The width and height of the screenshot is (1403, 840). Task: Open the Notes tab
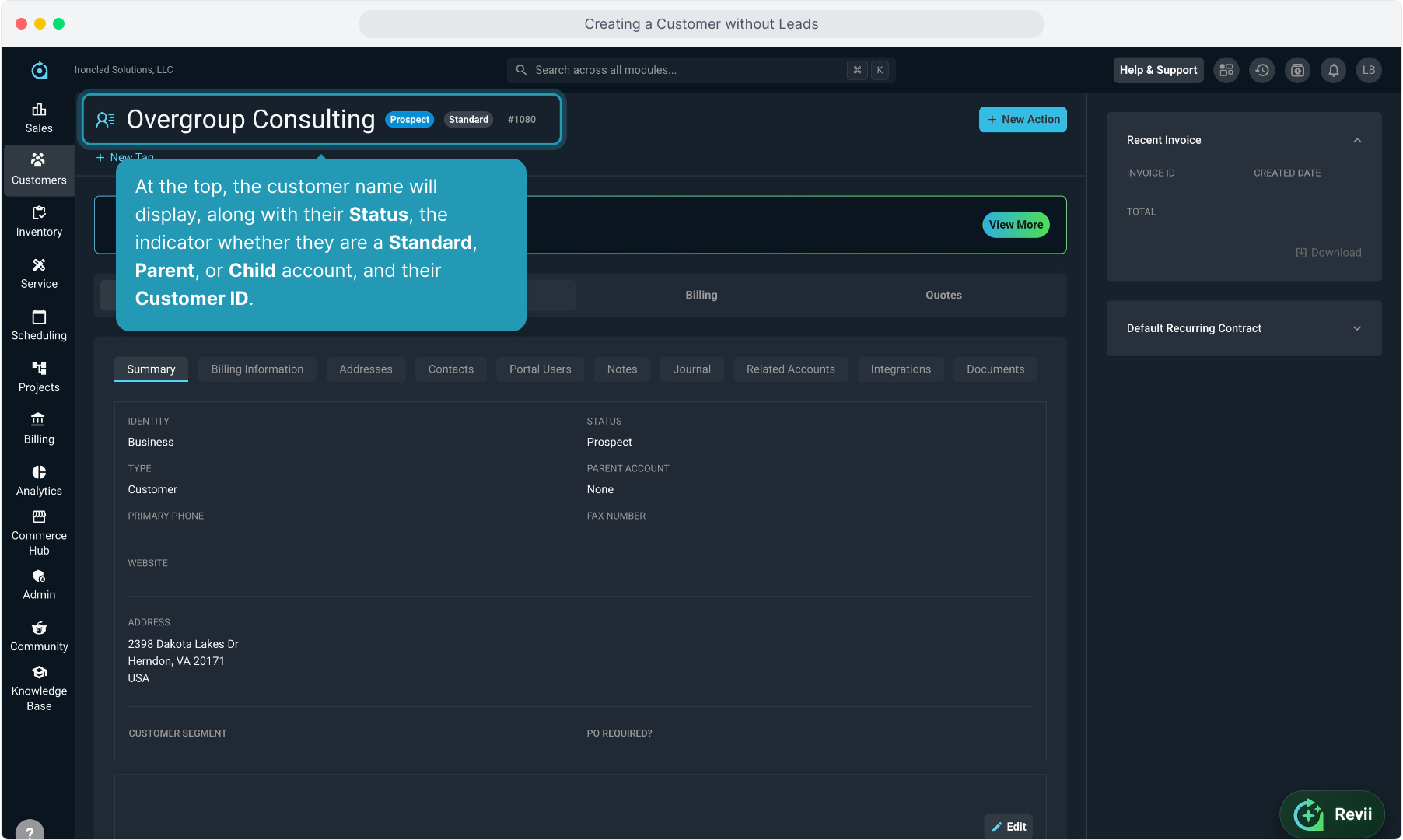(x=622, y=369)
